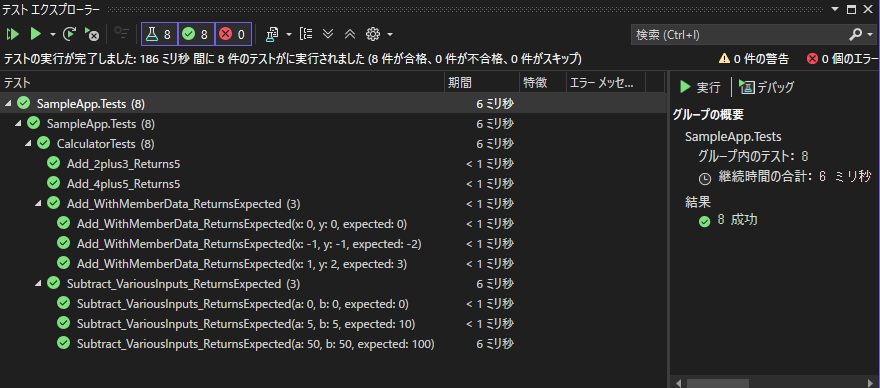
Task: Click the 実行 button in summary pane
Action: 700,87
